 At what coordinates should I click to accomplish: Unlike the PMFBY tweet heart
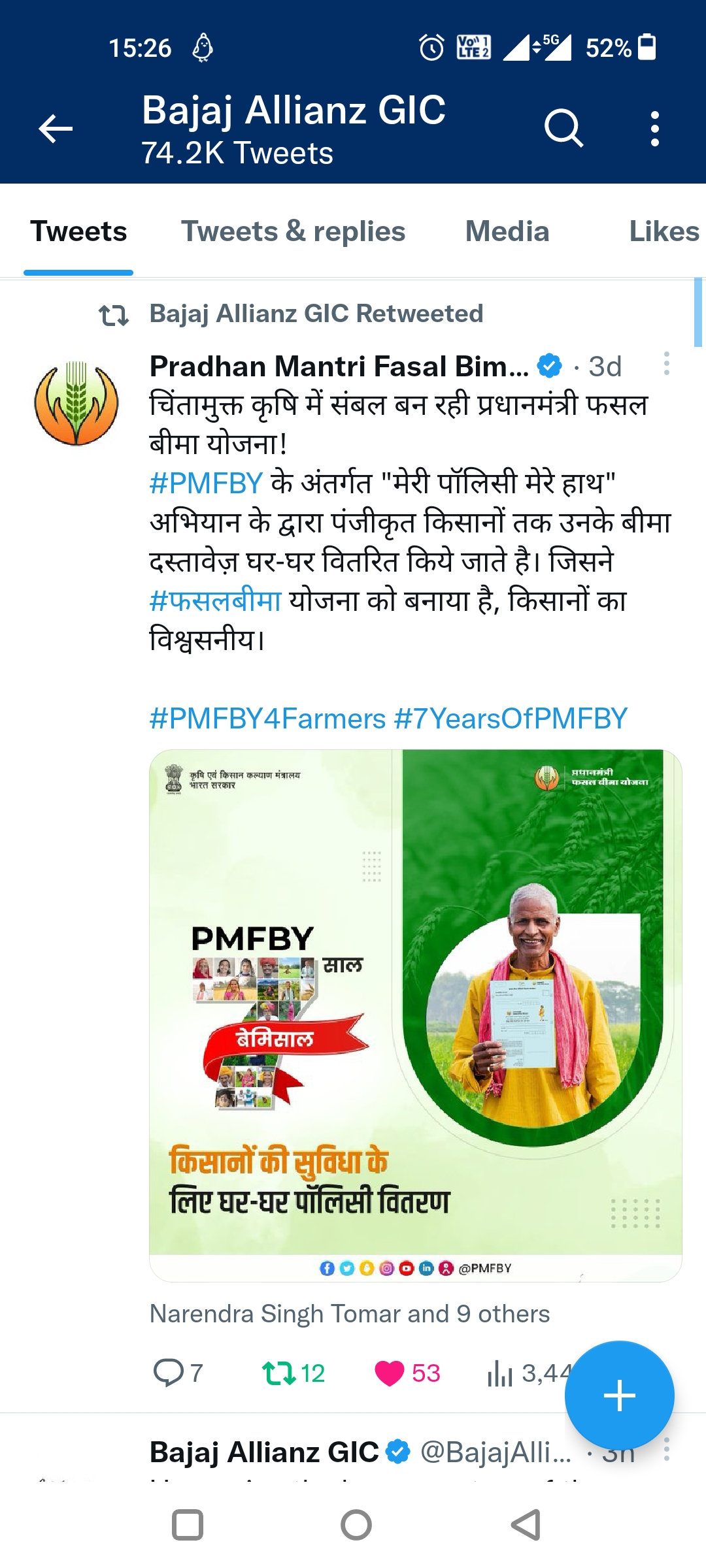(x=390, y=1373)
